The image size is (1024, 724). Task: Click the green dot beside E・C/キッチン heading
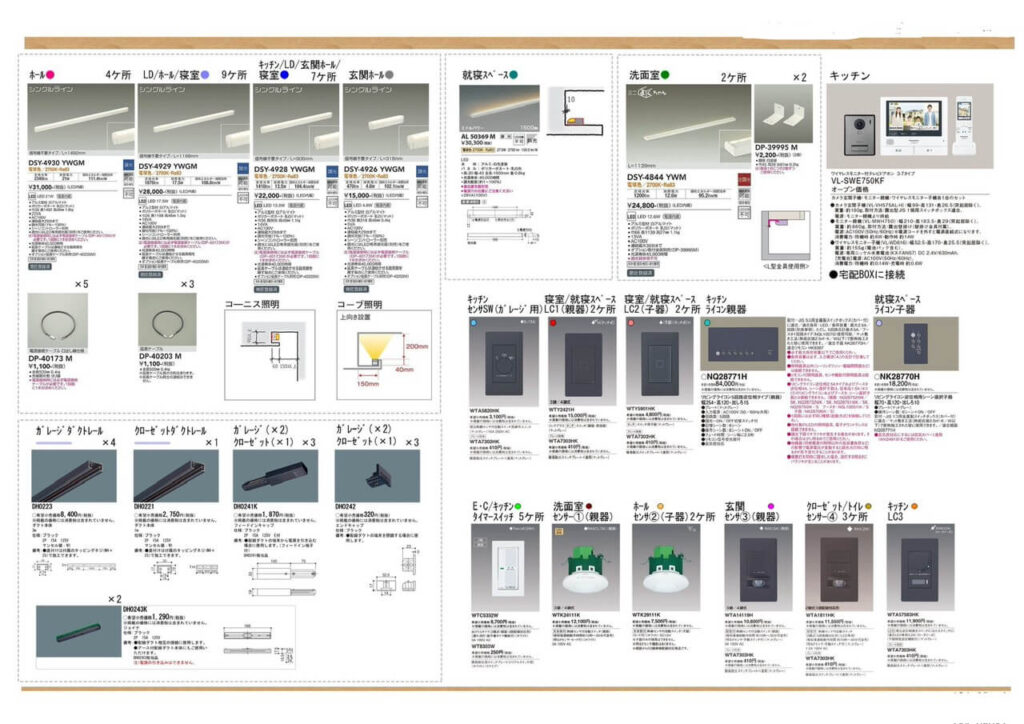pos(519,506)
